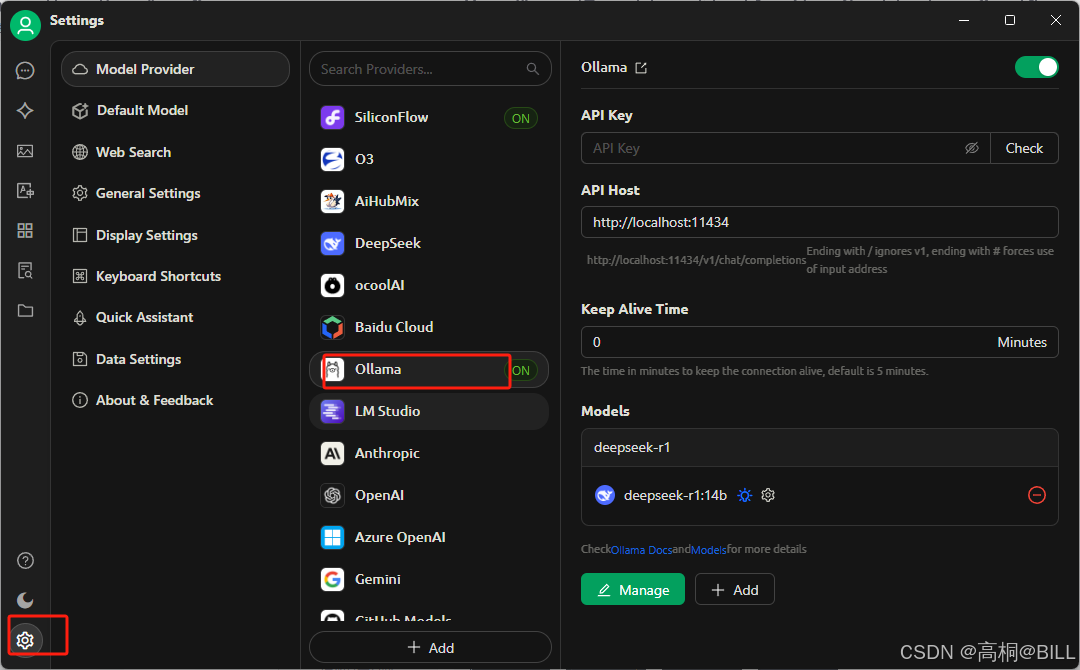Open the image painting sidebar icon
The height and width of the screenshot is (670, 1080).
pyautogui.click(x=25, y=151)
